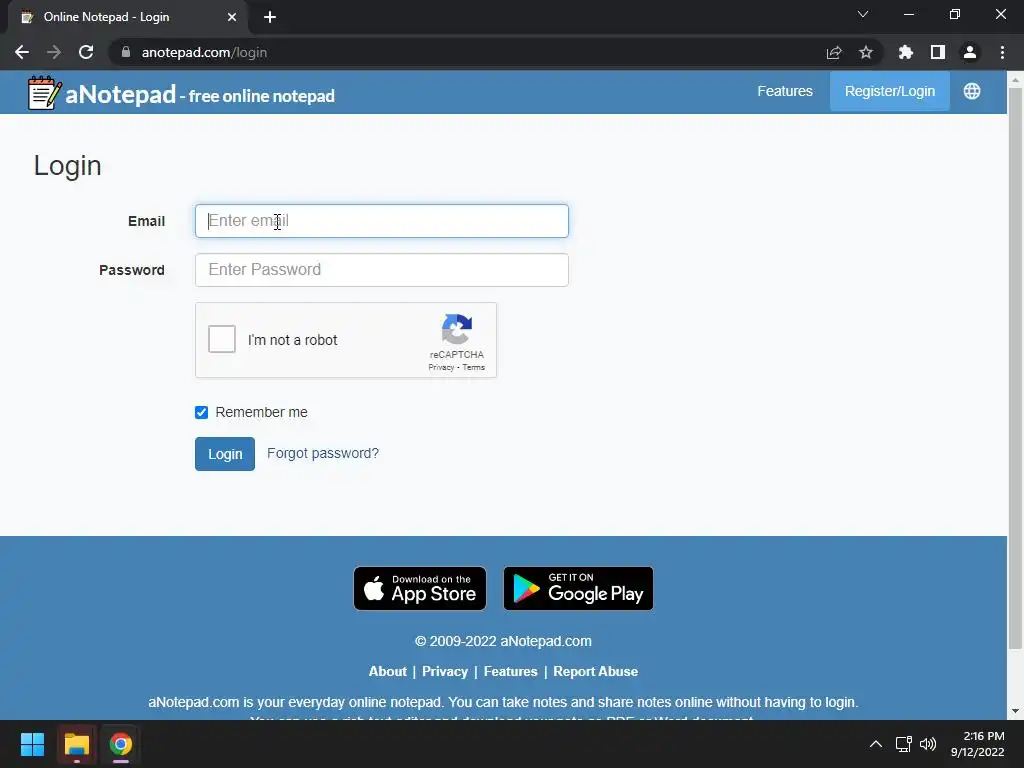Uncheck the Remember me checkbox

click(201, 412)
